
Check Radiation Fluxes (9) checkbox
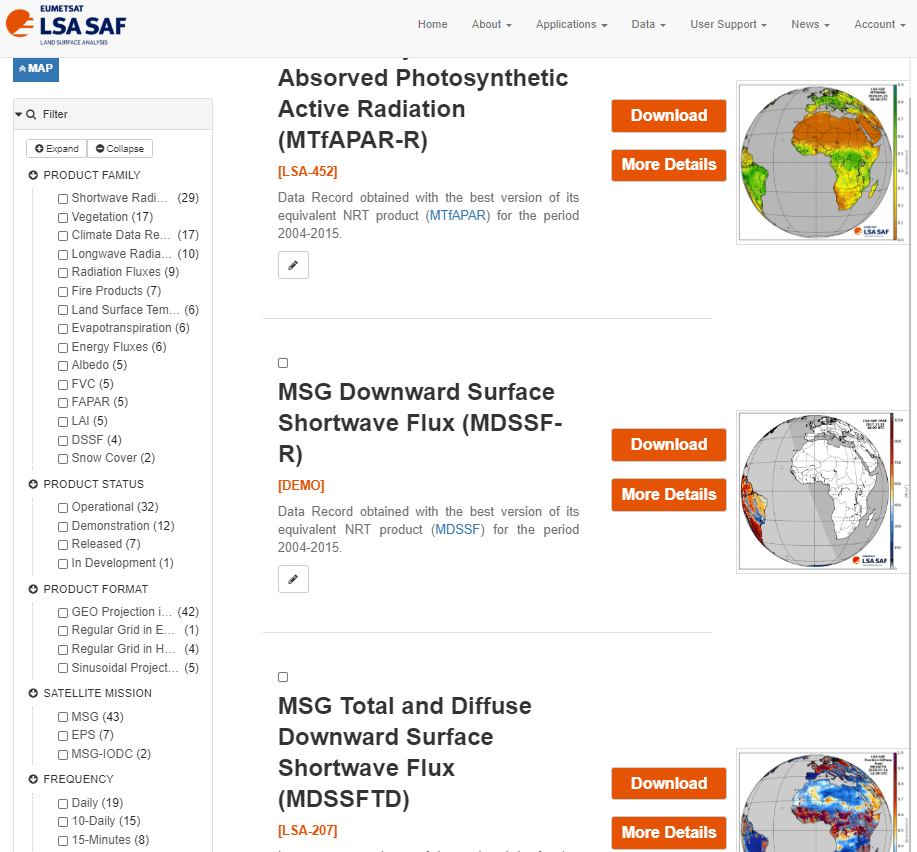63,272
